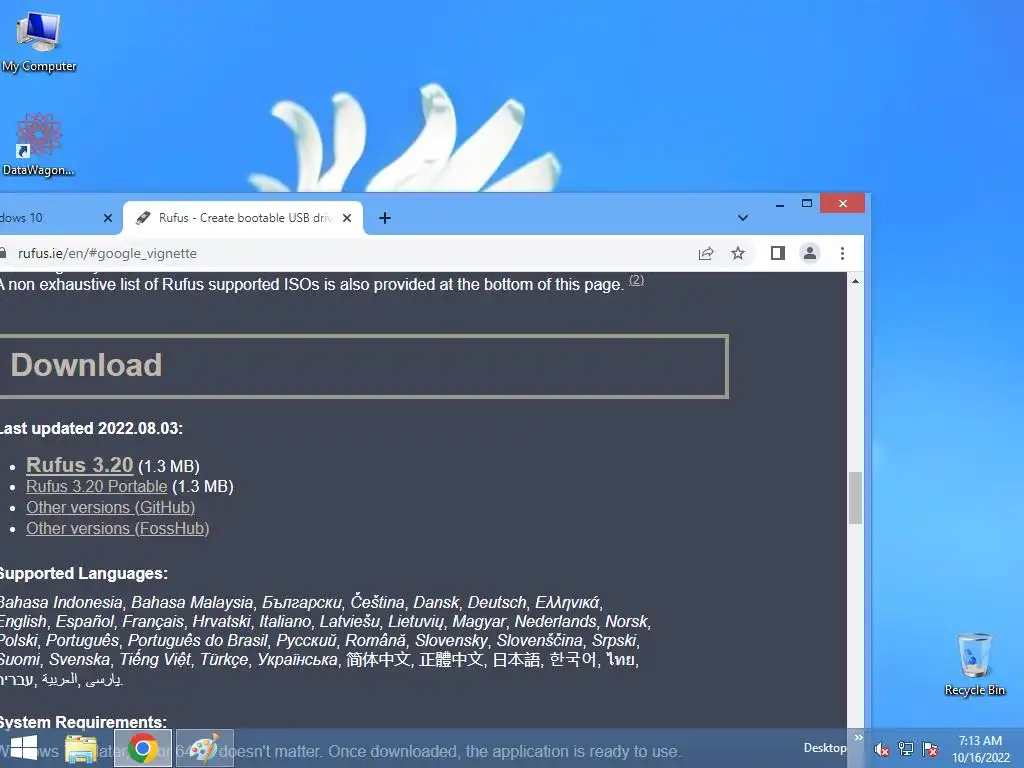
Task: Download Rufus 3.20 Portable
Action: 97,487
